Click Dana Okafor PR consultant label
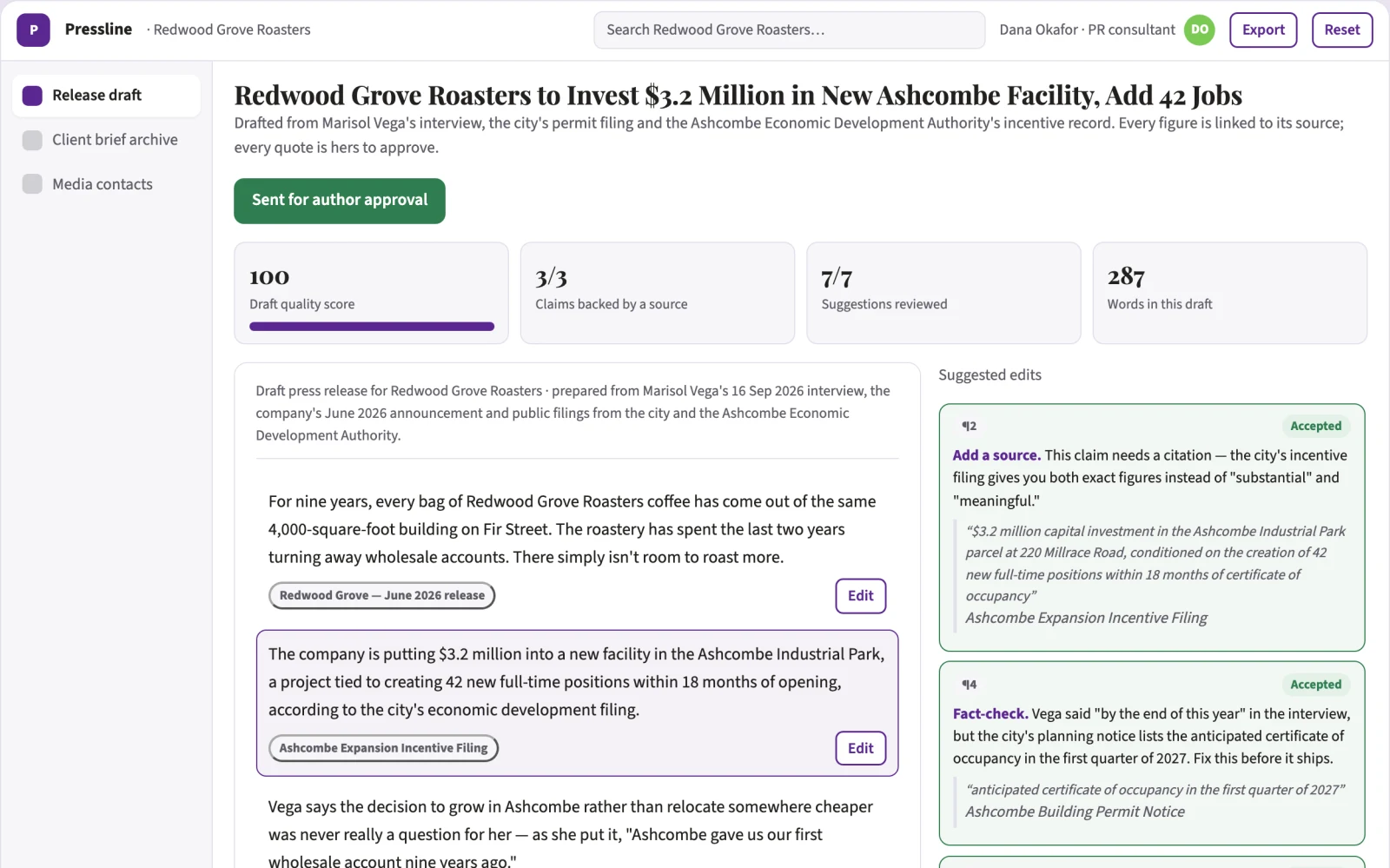This screenshot has height=868, width=1390. pos(1087,30)
